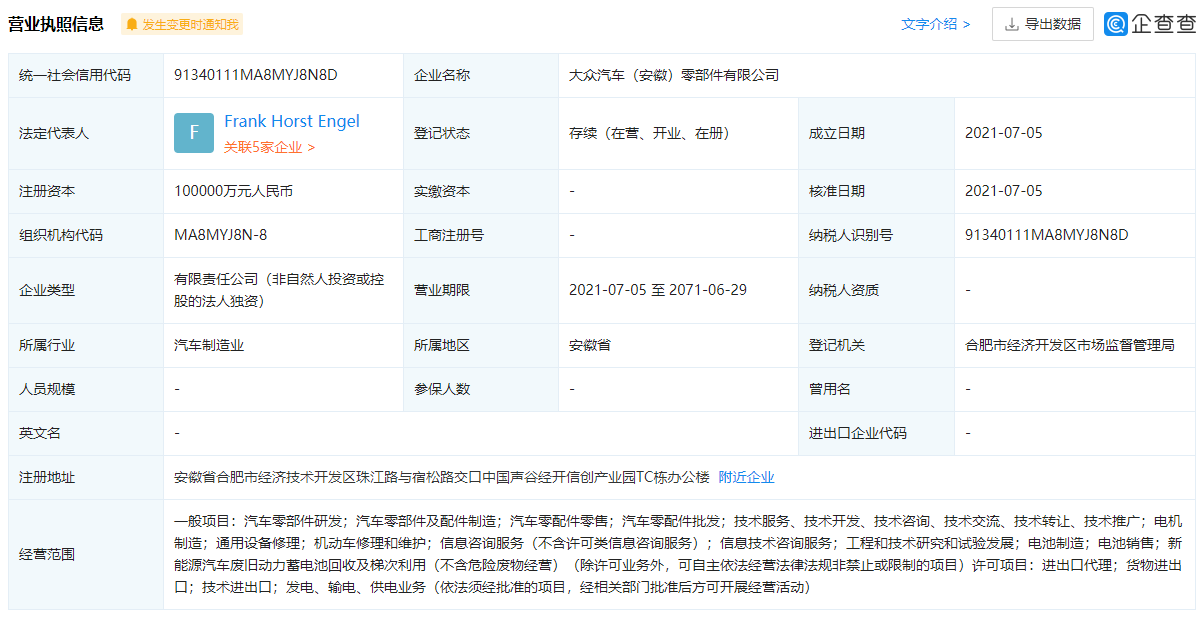Click the business scope paragraph starting 一般项目
The height and width of the screenshot is (618, 1204).
click(x=678, y=554)
